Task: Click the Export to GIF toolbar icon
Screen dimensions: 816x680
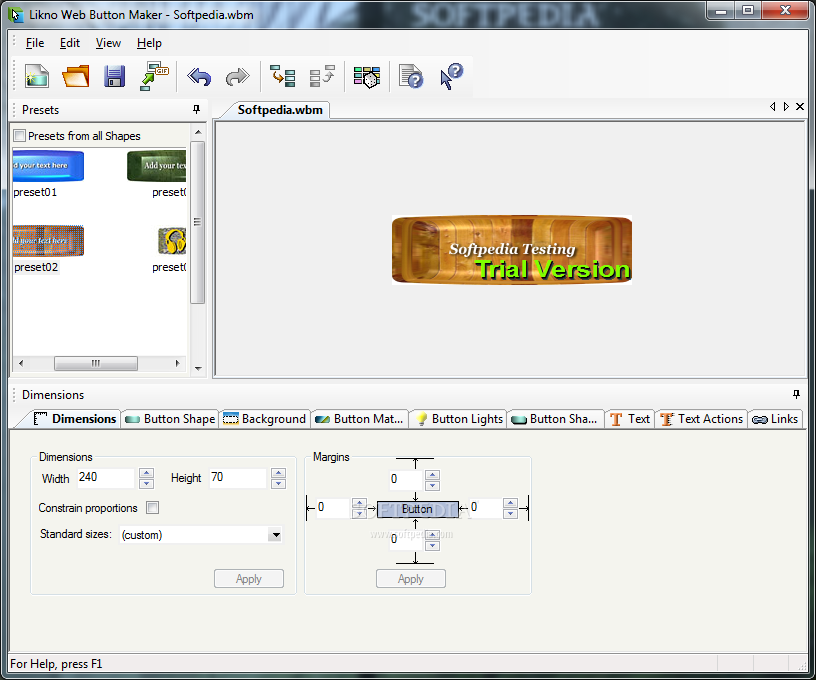Action: (154, 76)
